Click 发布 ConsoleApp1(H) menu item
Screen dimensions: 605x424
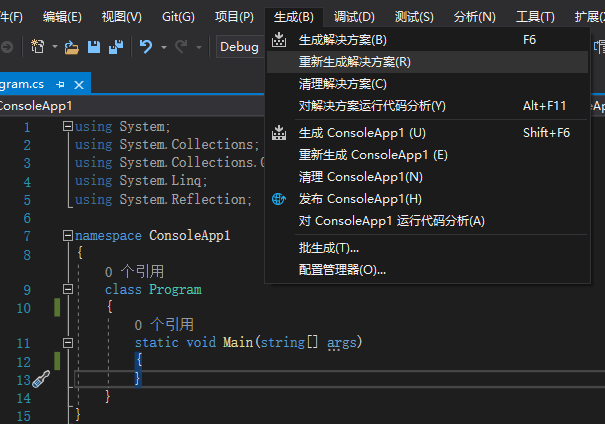coord(360,198)
